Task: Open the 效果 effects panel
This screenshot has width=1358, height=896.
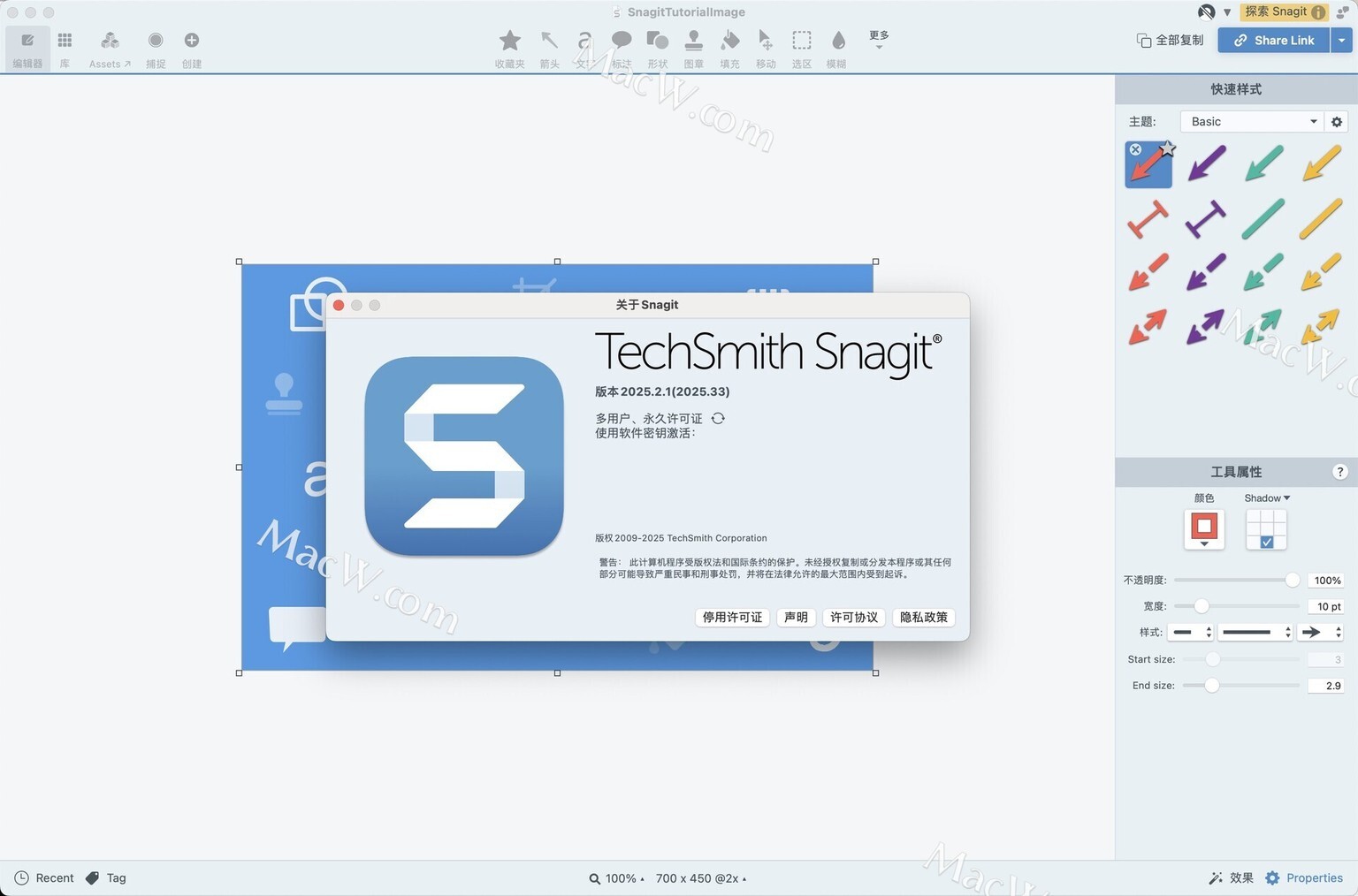Action: pyautogui.click(x=1231, y=878)
